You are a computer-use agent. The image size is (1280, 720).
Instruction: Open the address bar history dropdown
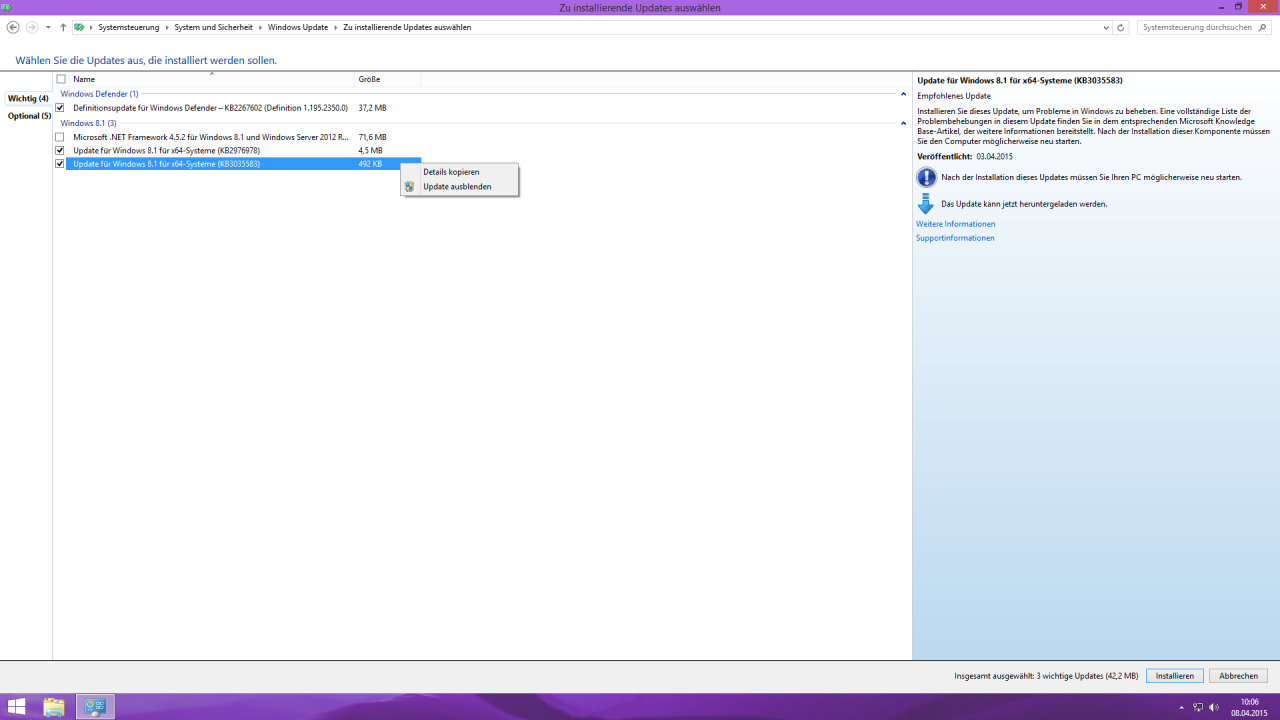1105,27
